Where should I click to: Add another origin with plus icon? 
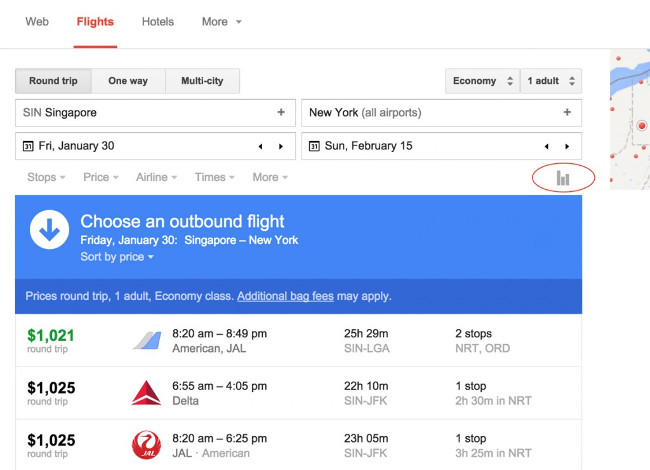click(x=281, y=113)
